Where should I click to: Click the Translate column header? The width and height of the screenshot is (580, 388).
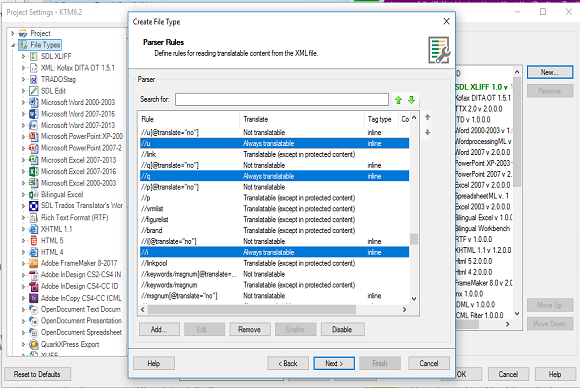[x=302, y=119]
